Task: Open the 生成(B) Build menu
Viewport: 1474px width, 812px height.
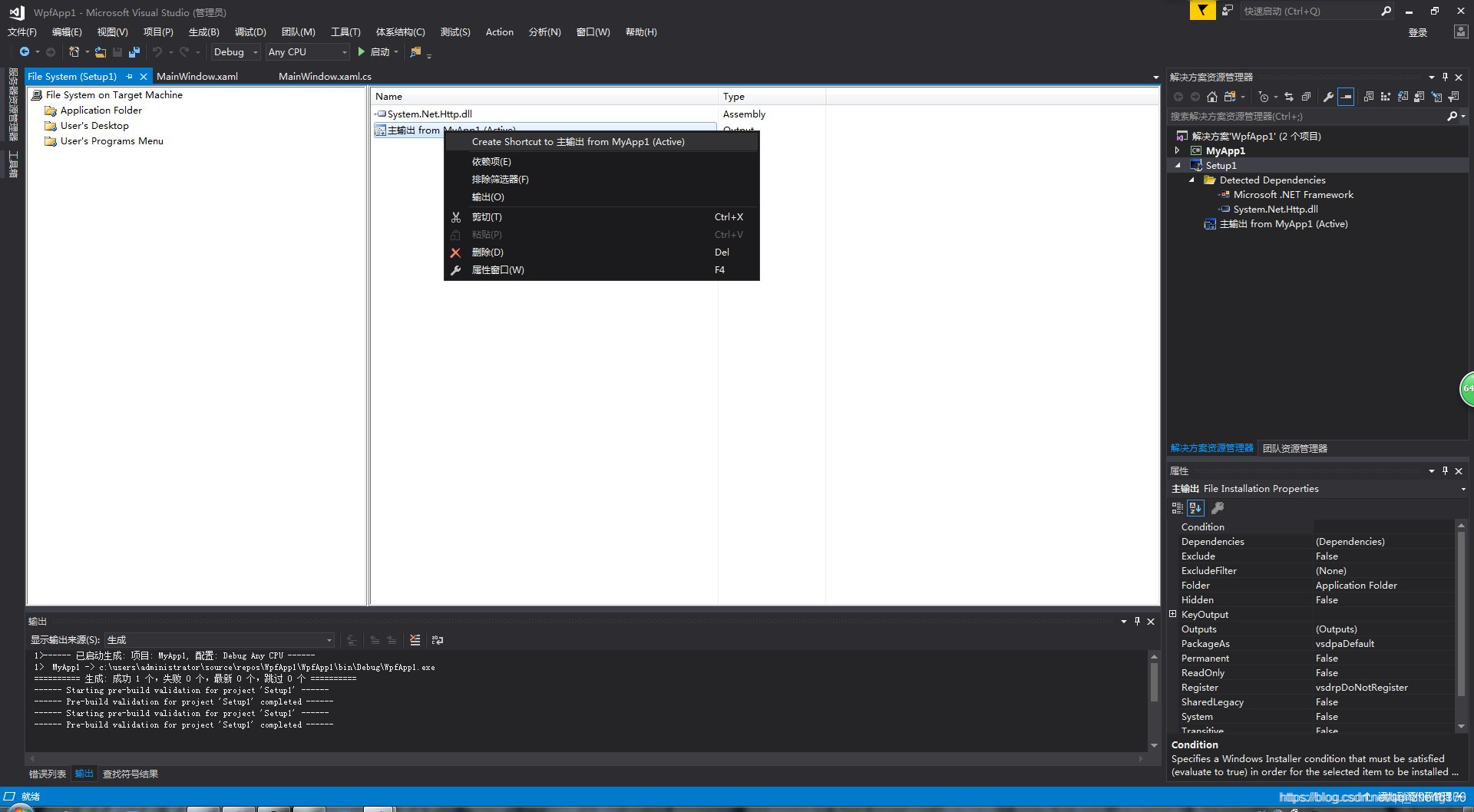Action: click(203, 32)
